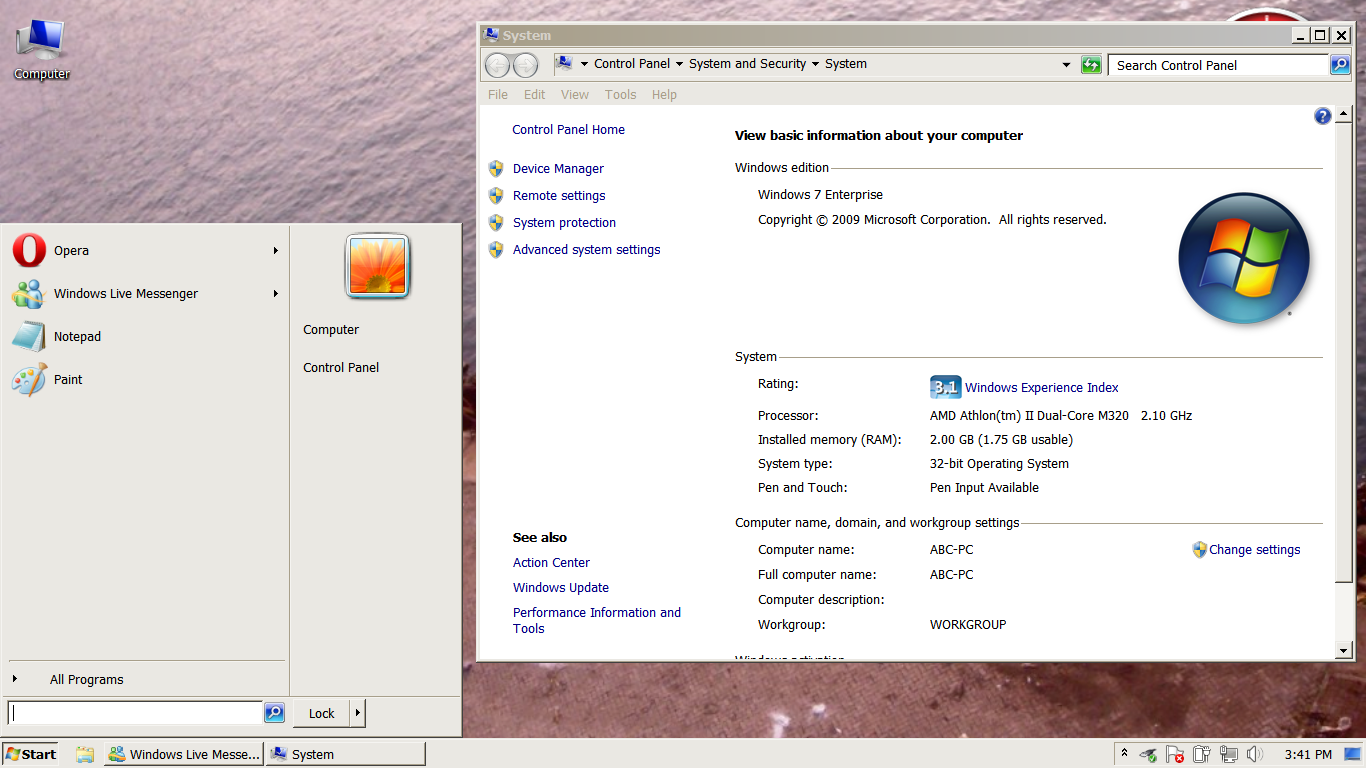Select the System taskbar button

[x=346, y=754]
